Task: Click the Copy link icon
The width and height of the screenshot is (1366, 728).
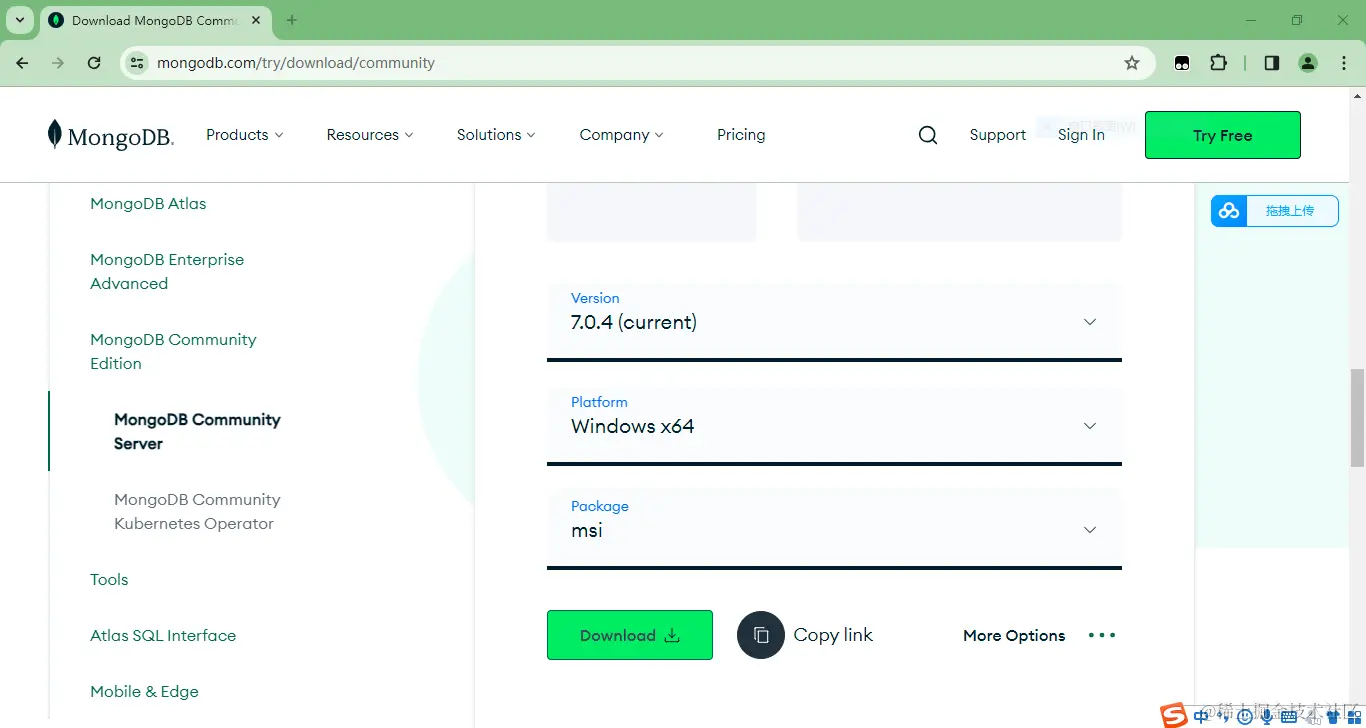Action: click(761, 635)
